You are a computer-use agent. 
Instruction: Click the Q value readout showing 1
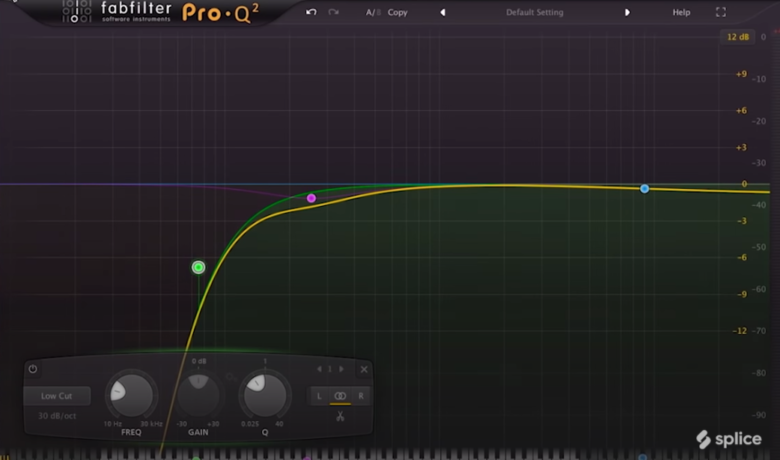(x=265, y=361)
